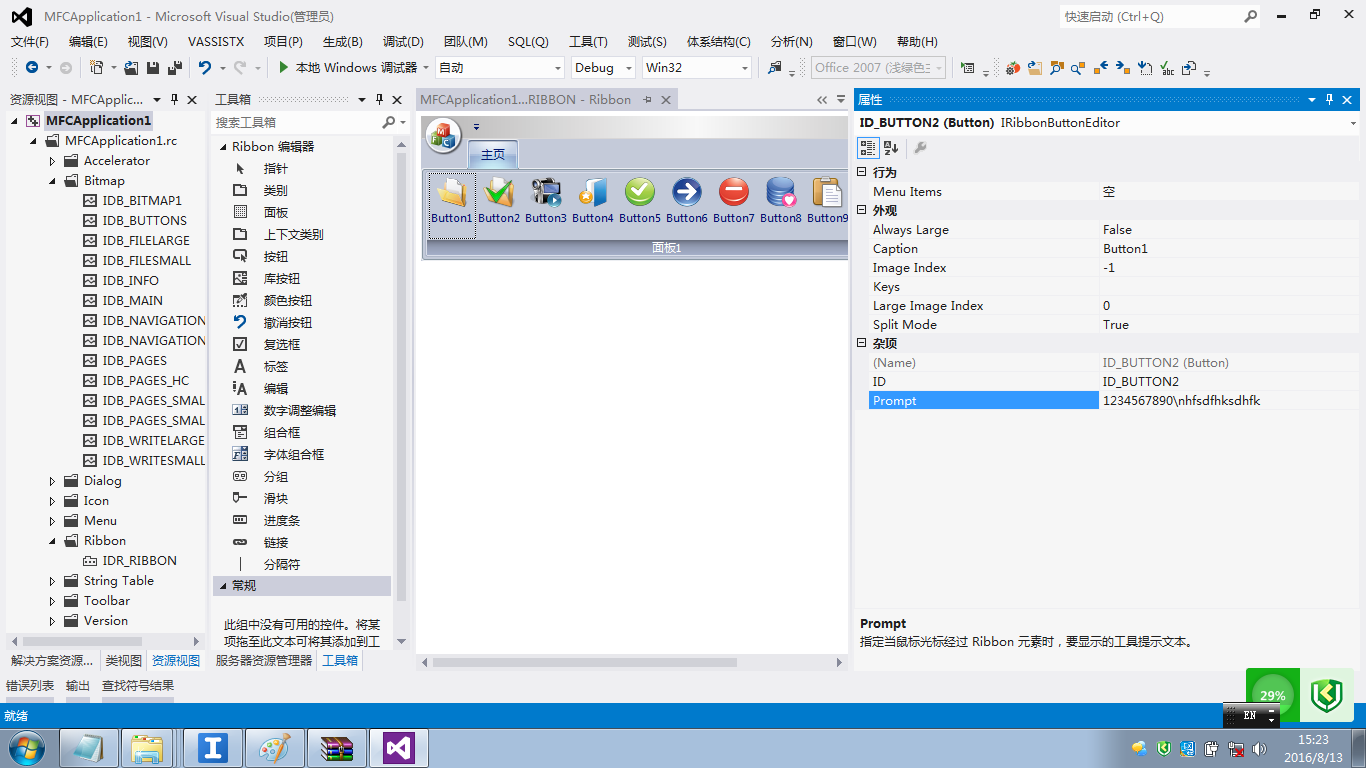The height and width of the screenshot is (768, 1366).
Task: Click the Button6 blue arrow ribbon icon
Action: click(x=686, y=192)
